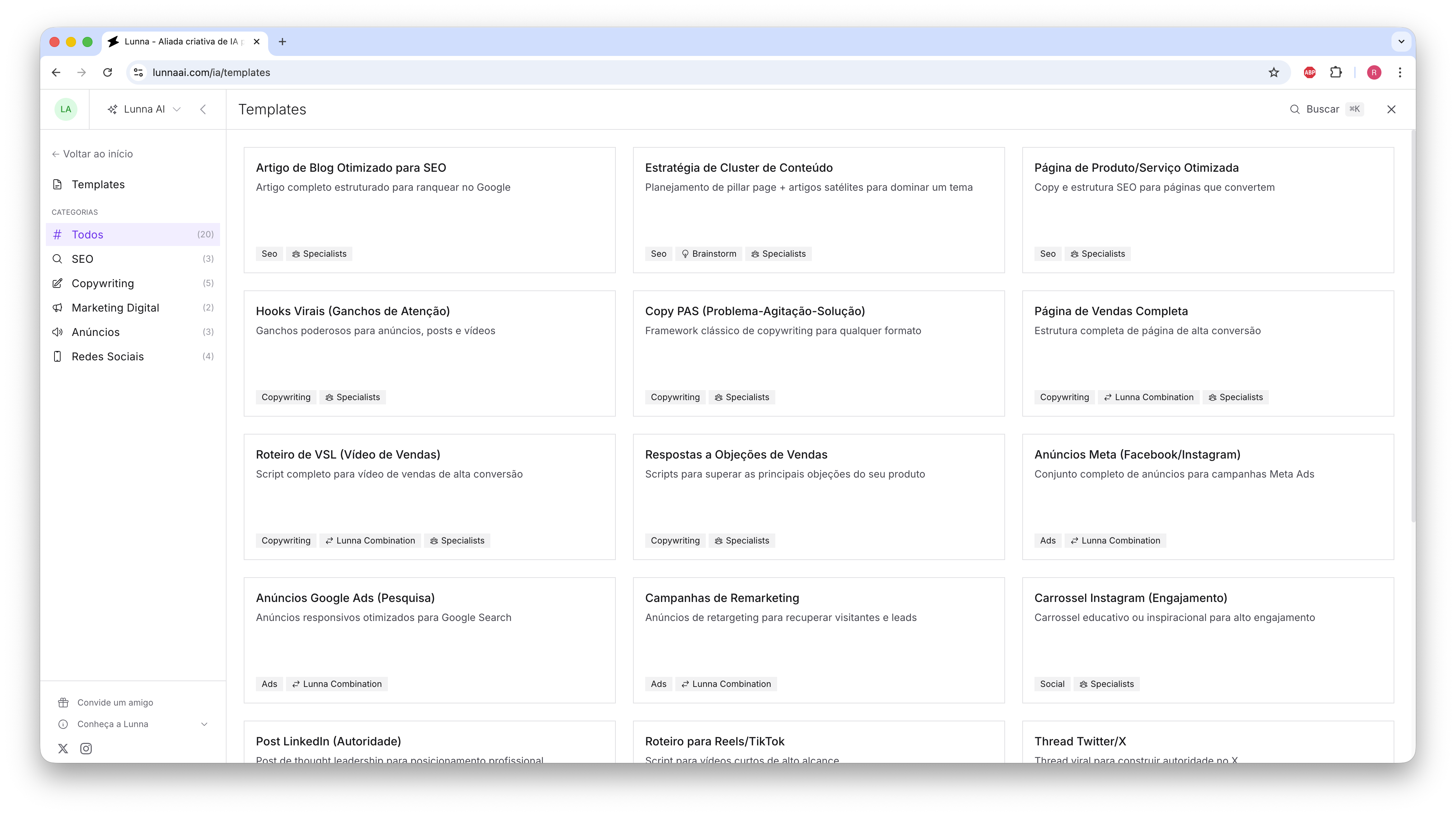Select the Copywriting category
This screenshot has height=816, width=1456.
(103, 283)
